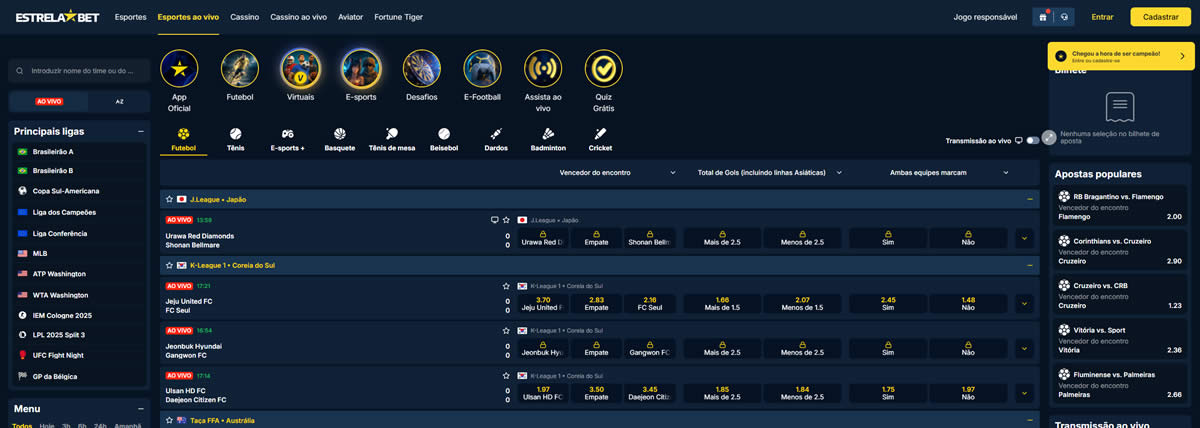
Task: Expand more markets for Jeju United FC
Action: point(1023,304)
